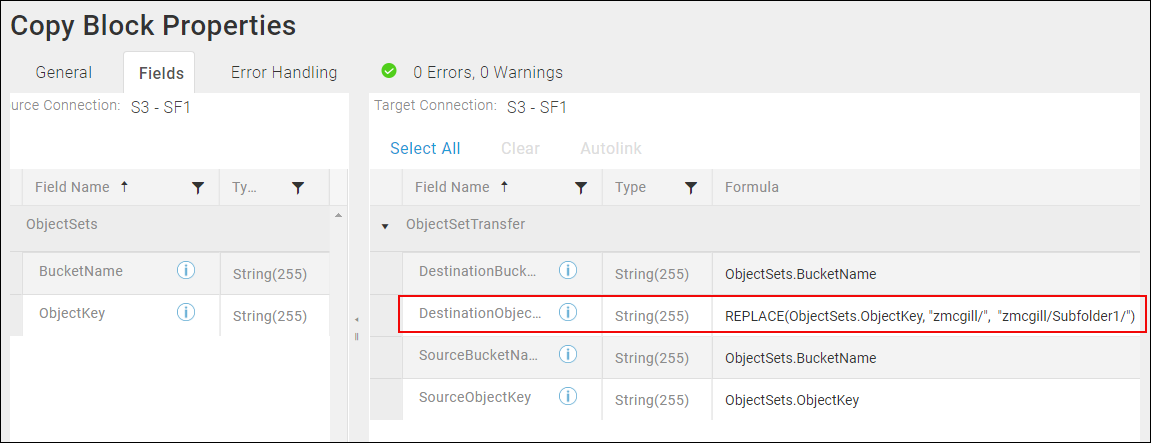The image size is (1151, 443).
Task: View info icon beside SourceObjectKey field
Action: coord(567,397)
